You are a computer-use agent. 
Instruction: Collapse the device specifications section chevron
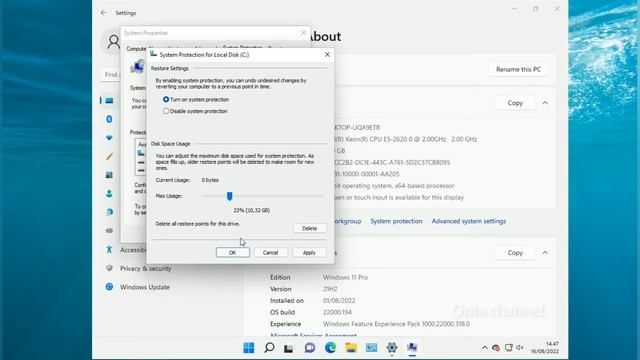[545, 103]
